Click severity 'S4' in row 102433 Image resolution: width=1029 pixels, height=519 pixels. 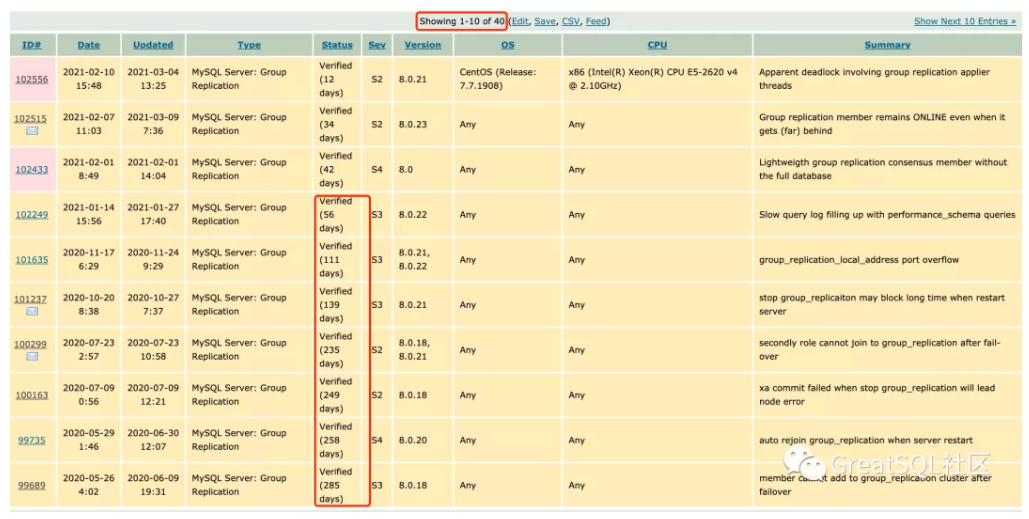point(377,169)
